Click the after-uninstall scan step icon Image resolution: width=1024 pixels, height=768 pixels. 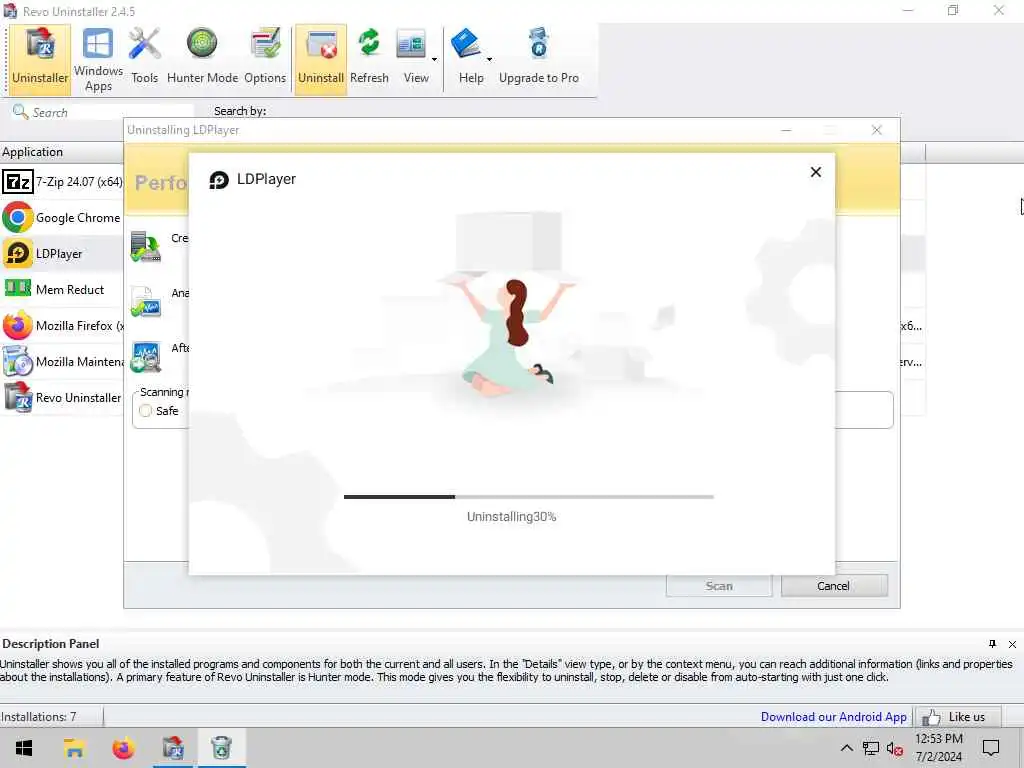[x=146, y=357]
